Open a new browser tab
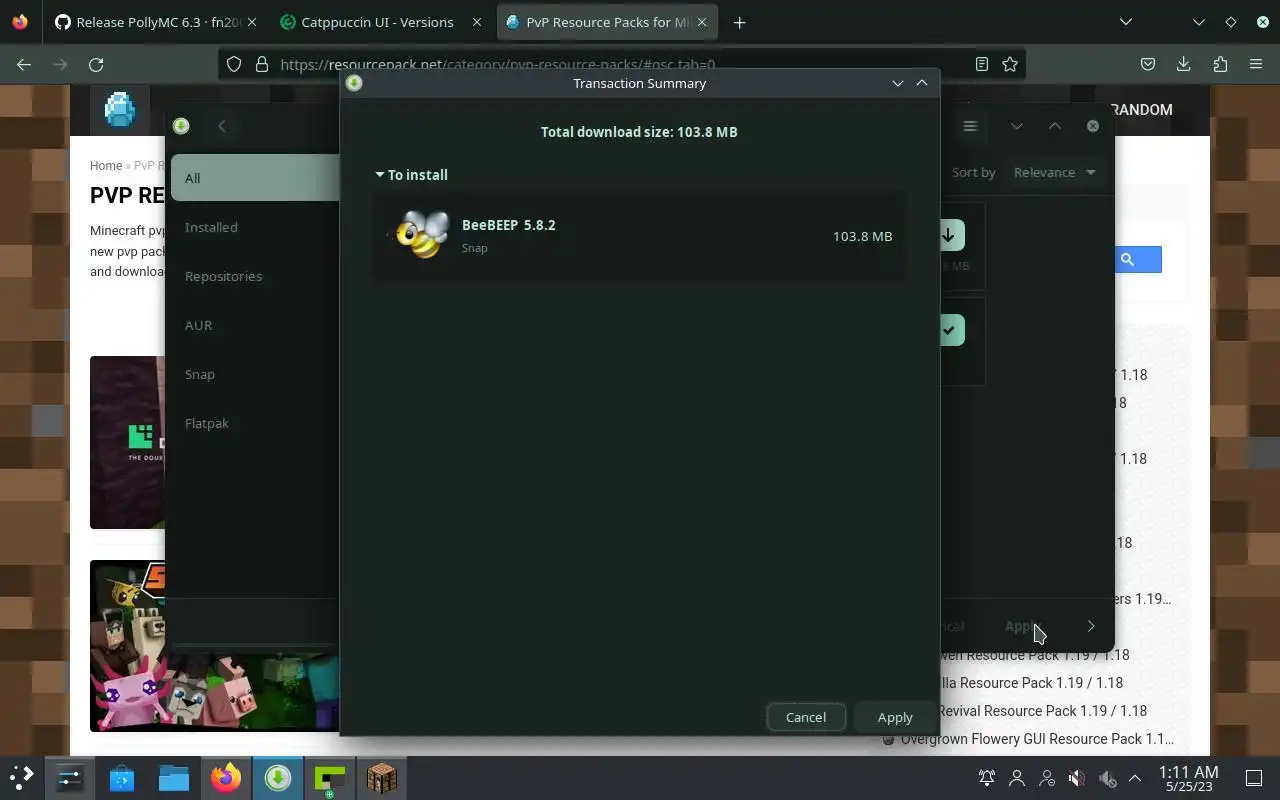 point(739,22)
